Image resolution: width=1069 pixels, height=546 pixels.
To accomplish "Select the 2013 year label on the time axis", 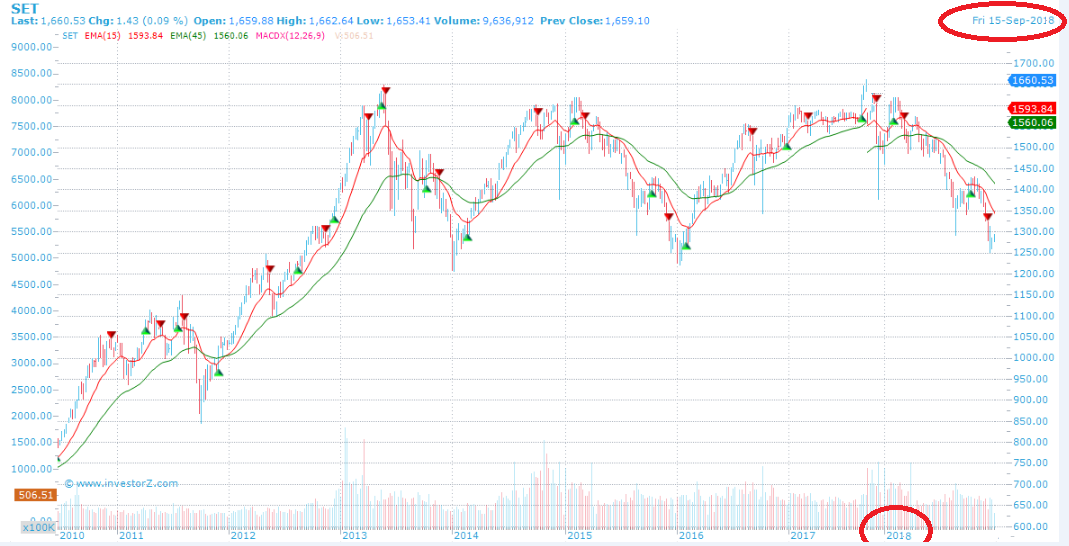I will (355, 536).
